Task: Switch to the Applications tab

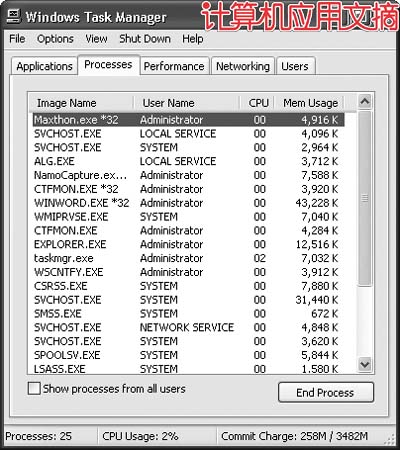Action: [x=45, y=66]
